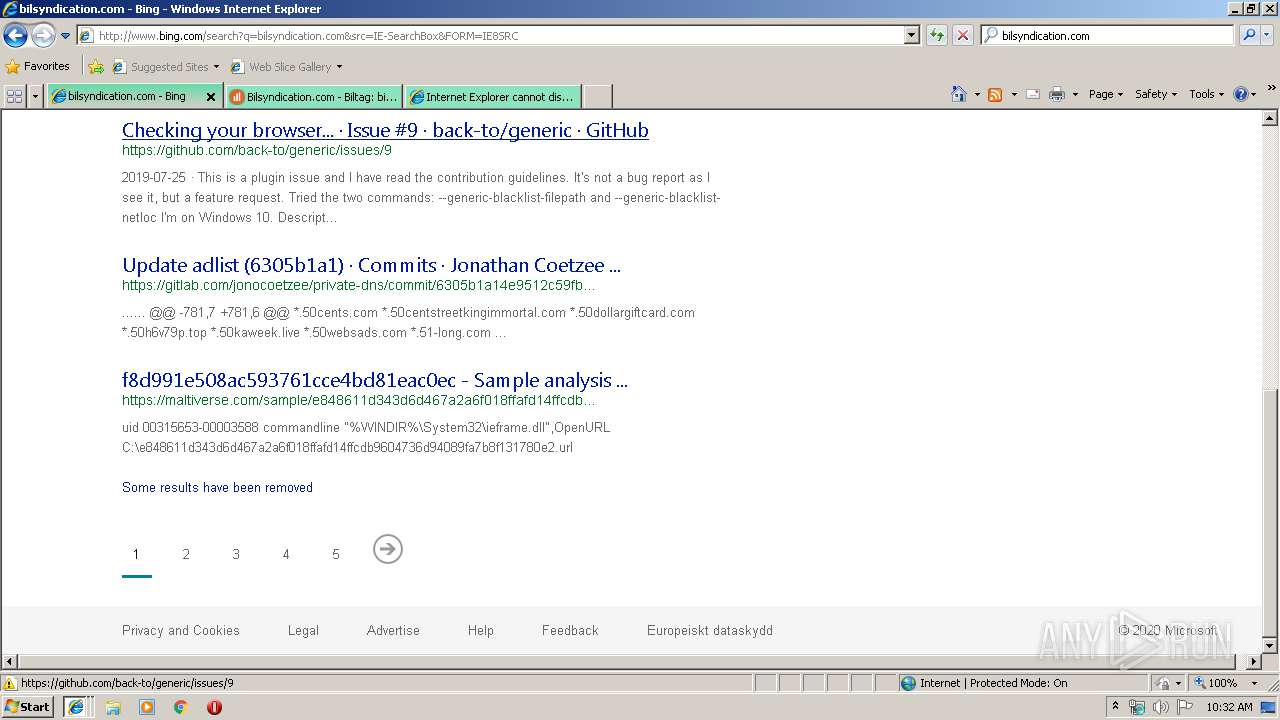Click the Next page arrow circle
The width and height of the screenshot is (1280, 720).
pyautogui.click(x=388, y=549)
